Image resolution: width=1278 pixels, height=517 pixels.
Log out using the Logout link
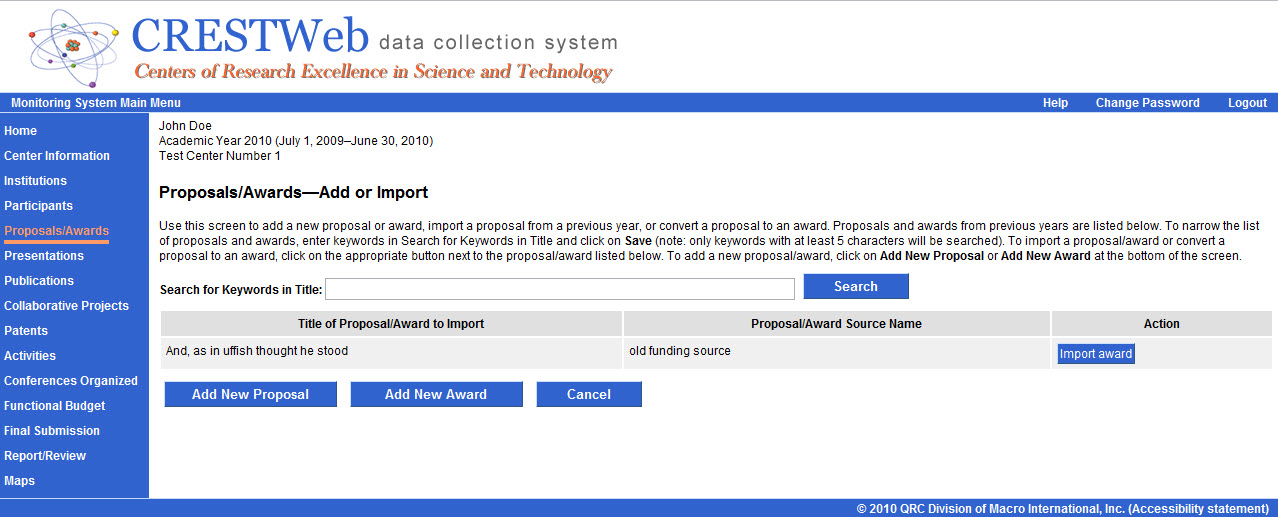pyautogui.click(x=1247, y=103)
